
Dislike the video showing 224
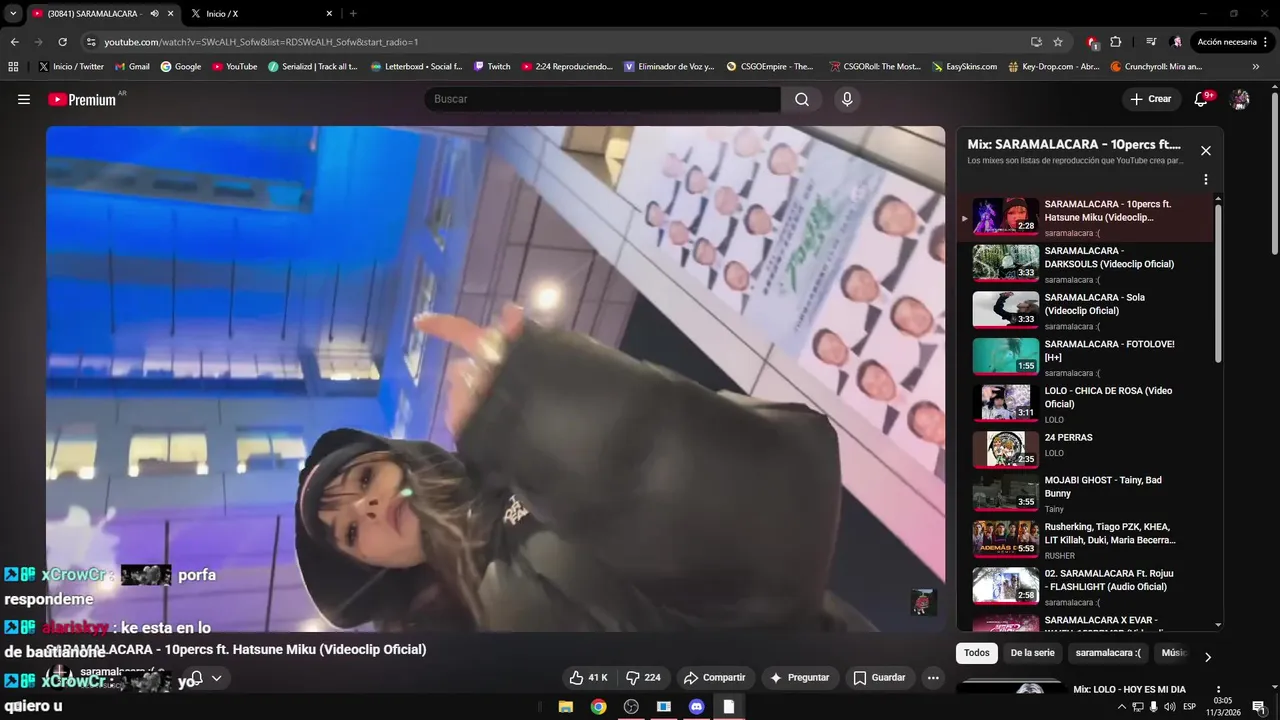pyautogui.click(x=643, y=677)
